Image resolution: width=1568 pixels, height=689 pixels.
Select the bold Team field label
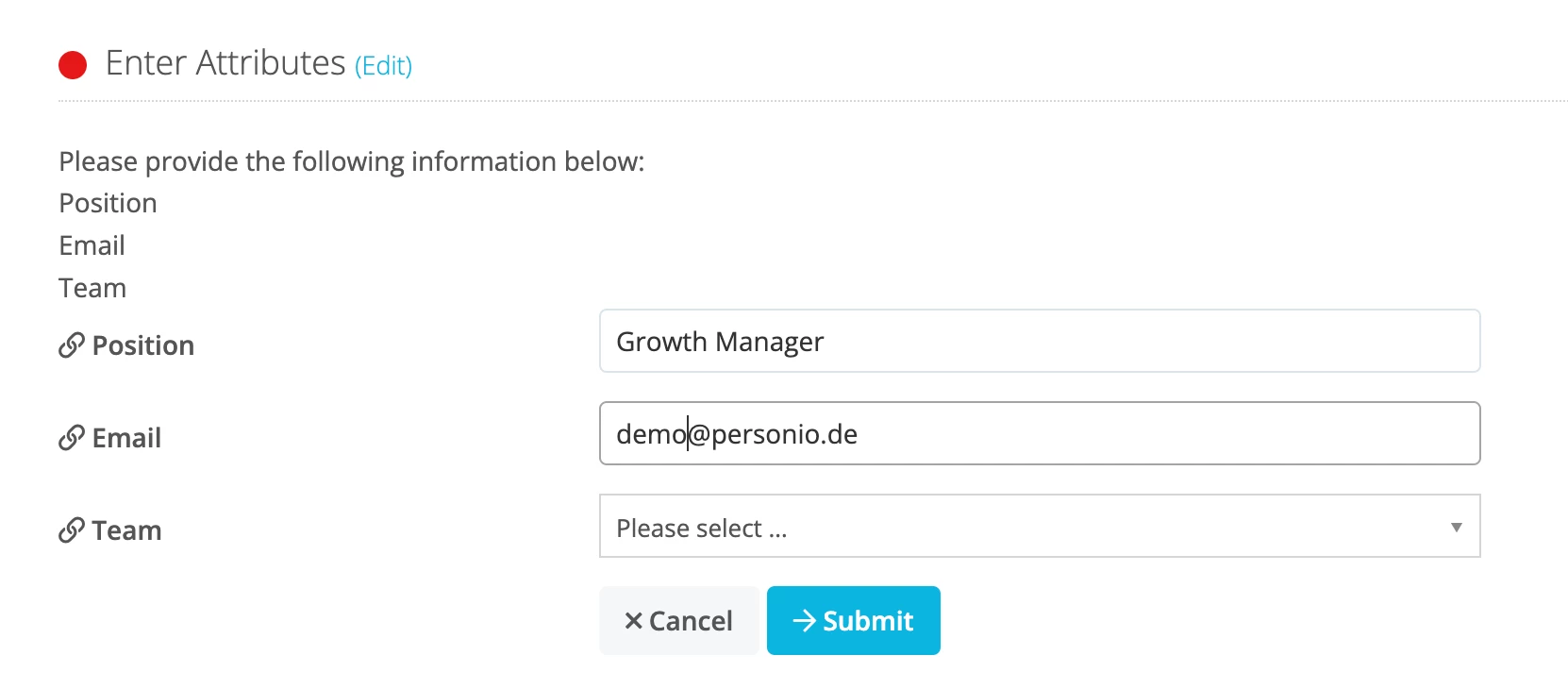(x=126, y=530)
